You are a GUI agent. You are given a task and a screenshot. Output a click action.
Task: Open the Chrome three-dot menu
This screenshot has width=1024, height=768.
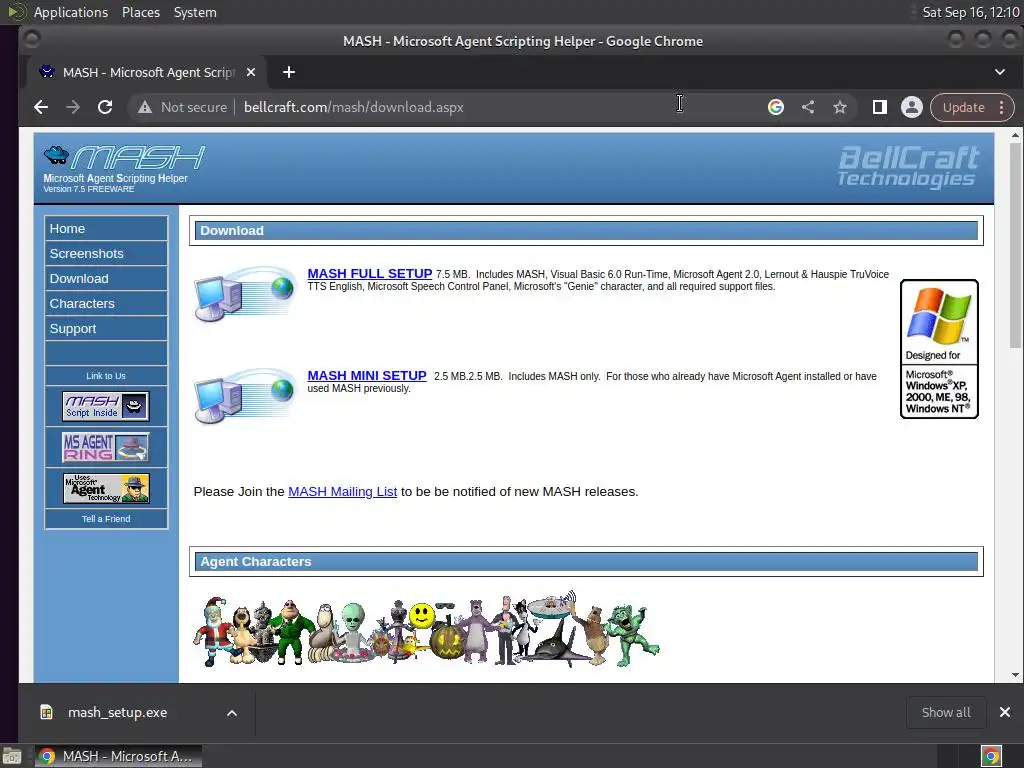click(x=1002, y=107)
